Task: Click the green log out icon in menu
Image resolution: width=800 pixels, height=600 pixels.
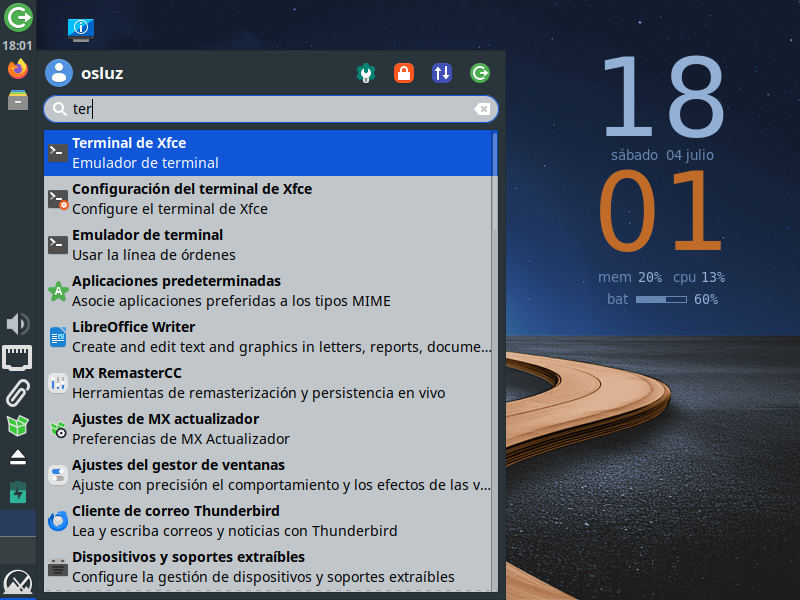Action: 480,73
